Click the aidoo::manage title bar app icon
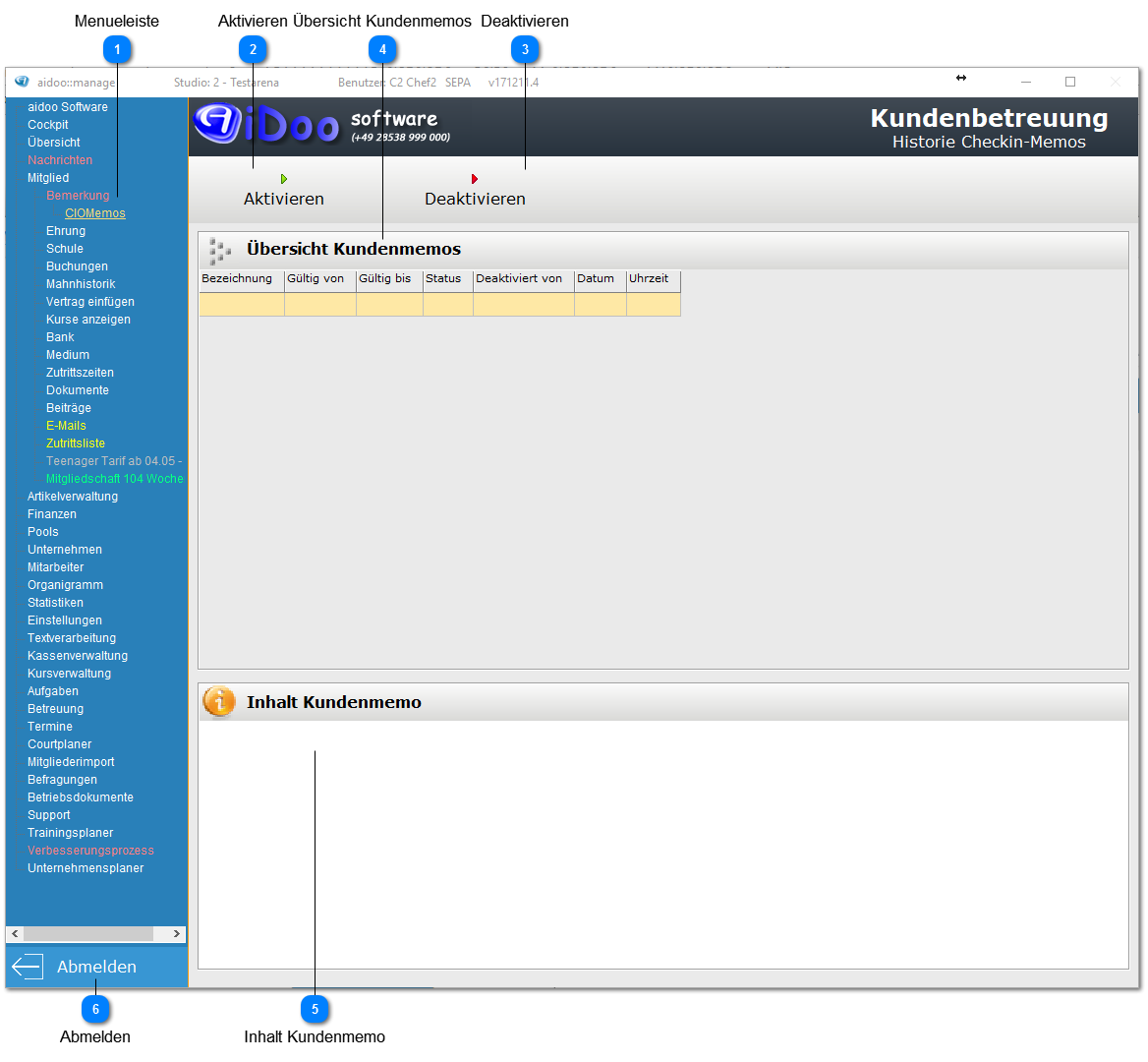The width and height of the screenshot is (1148, 1062). click(22, 82)
